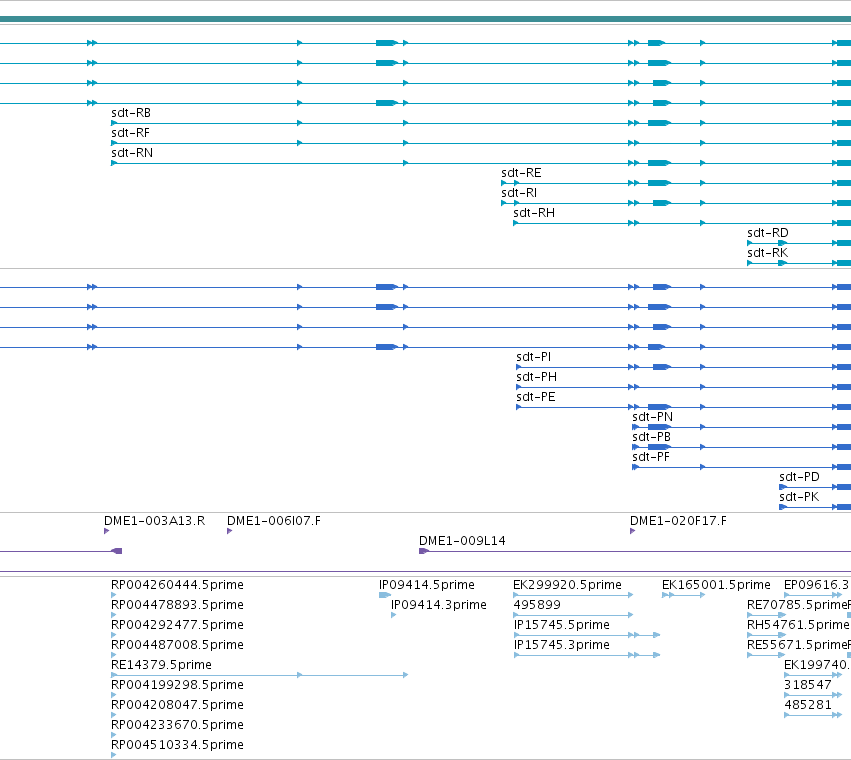Click the RP004233670.5prime EST label
Viewport: 851px width, 760px height.
[x=177, y=726]
